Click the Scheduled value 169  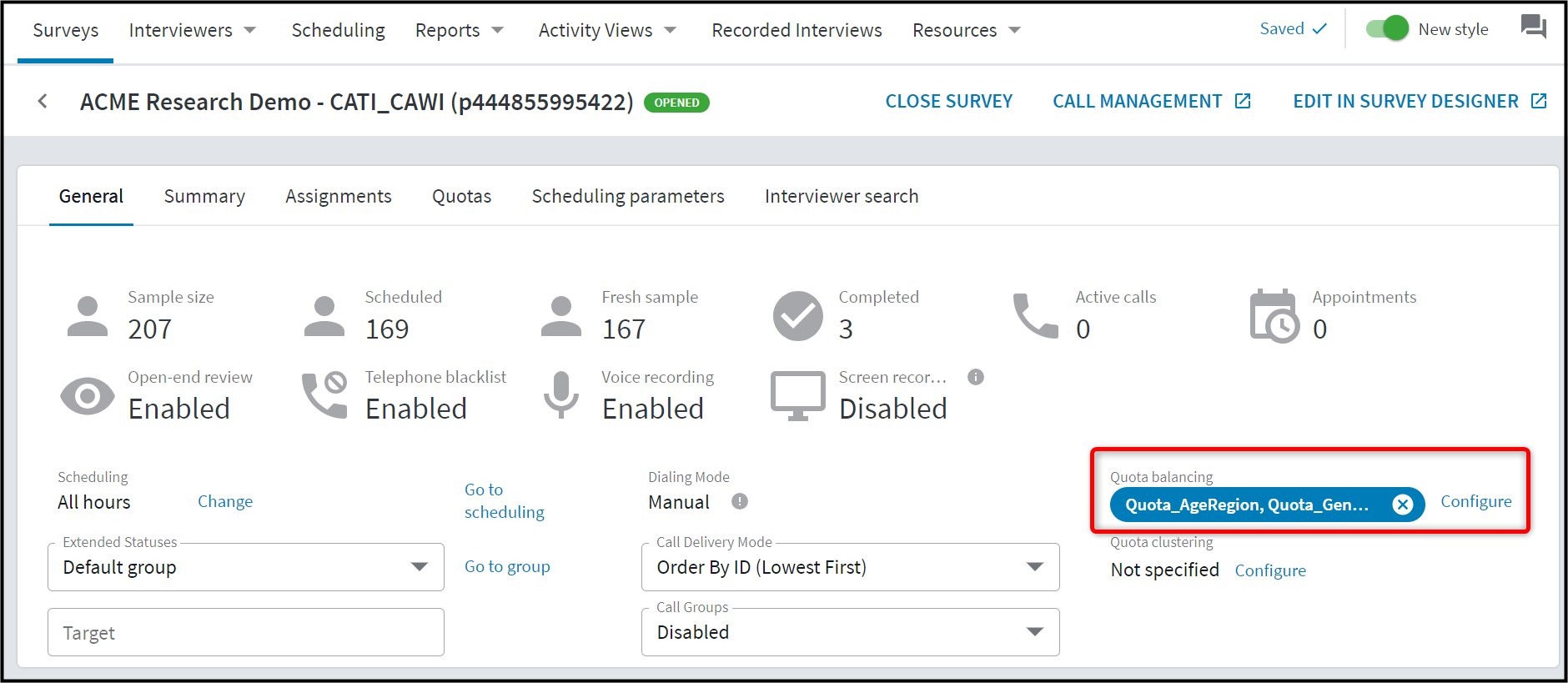[387, 329]
